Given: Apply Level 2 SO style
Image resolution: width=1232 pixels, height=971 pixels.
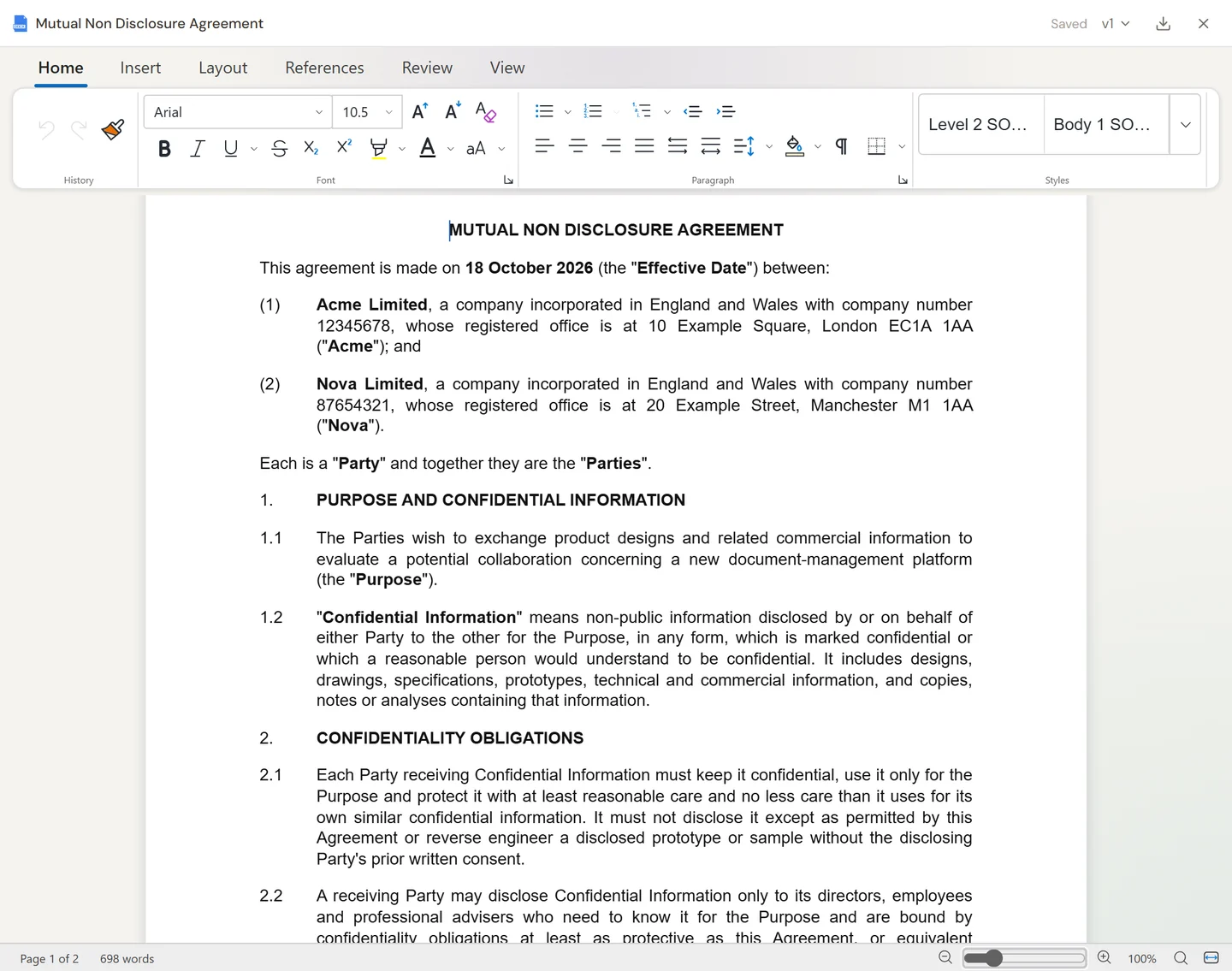Looking at the screenshot, I should pos(981,125).
